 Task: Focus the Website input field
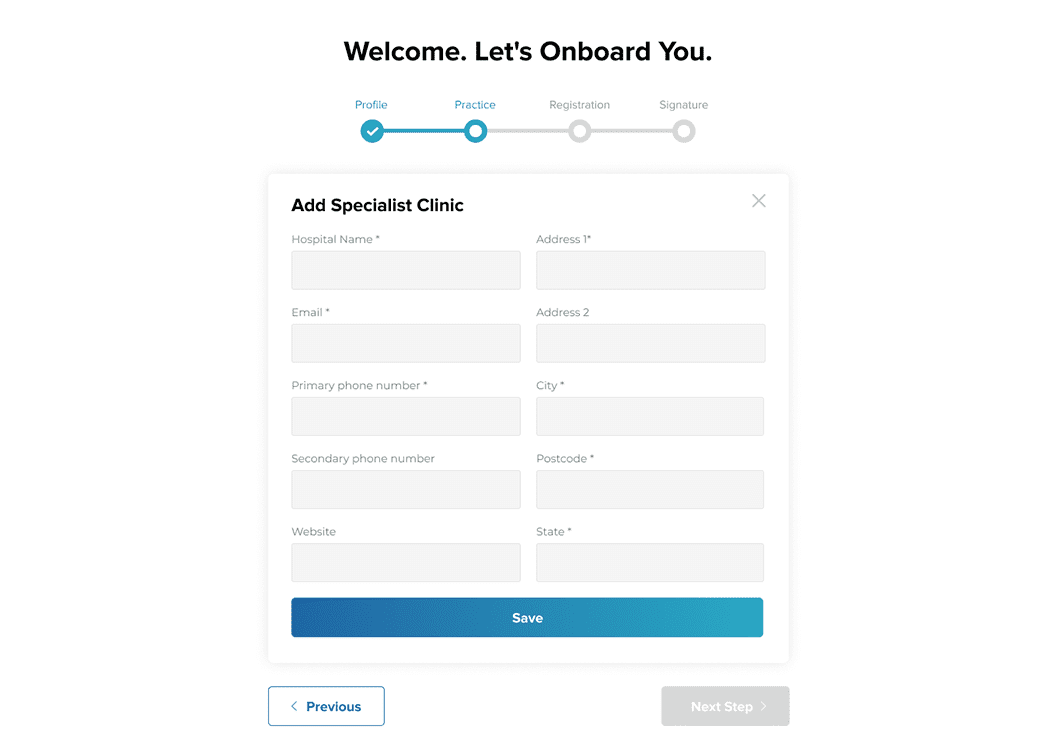(x=406, y=562)
